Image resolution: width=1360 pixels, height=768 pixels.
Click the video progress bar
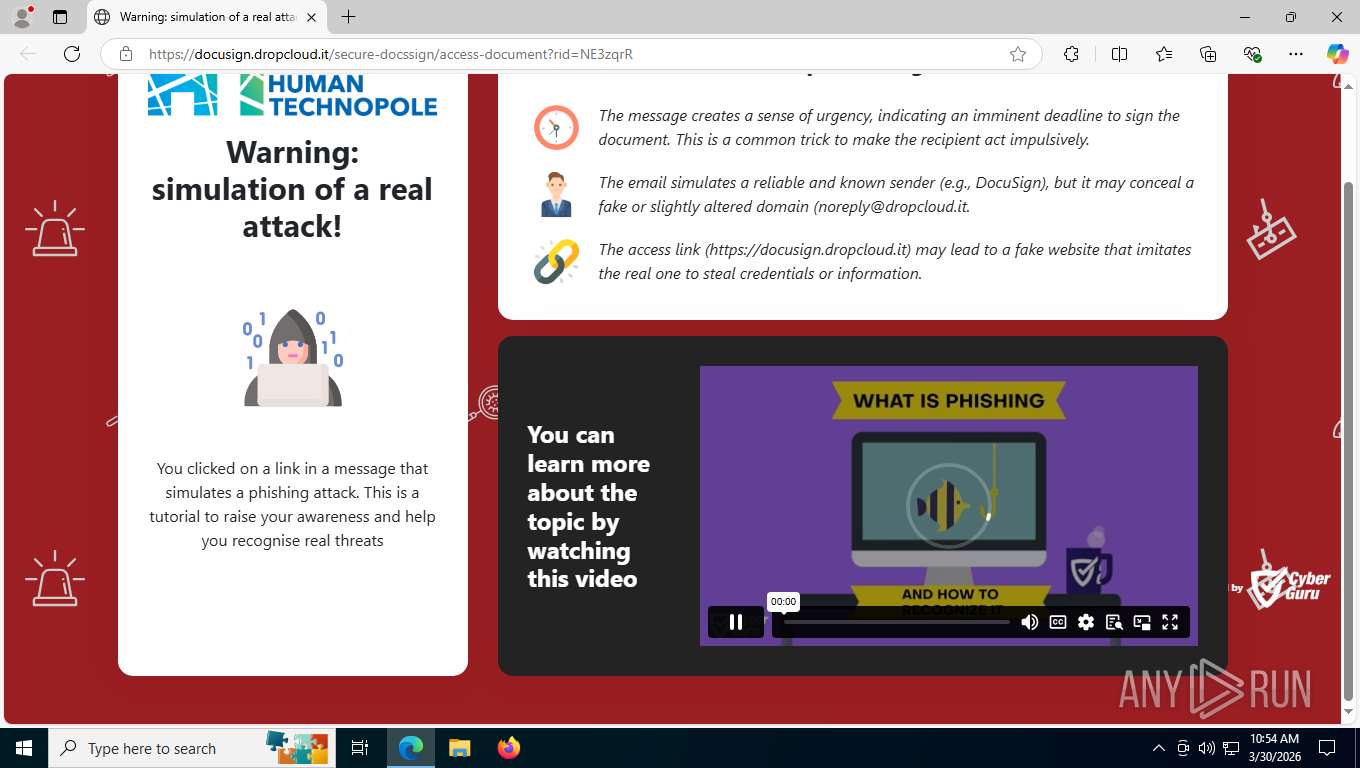point(897,622)
